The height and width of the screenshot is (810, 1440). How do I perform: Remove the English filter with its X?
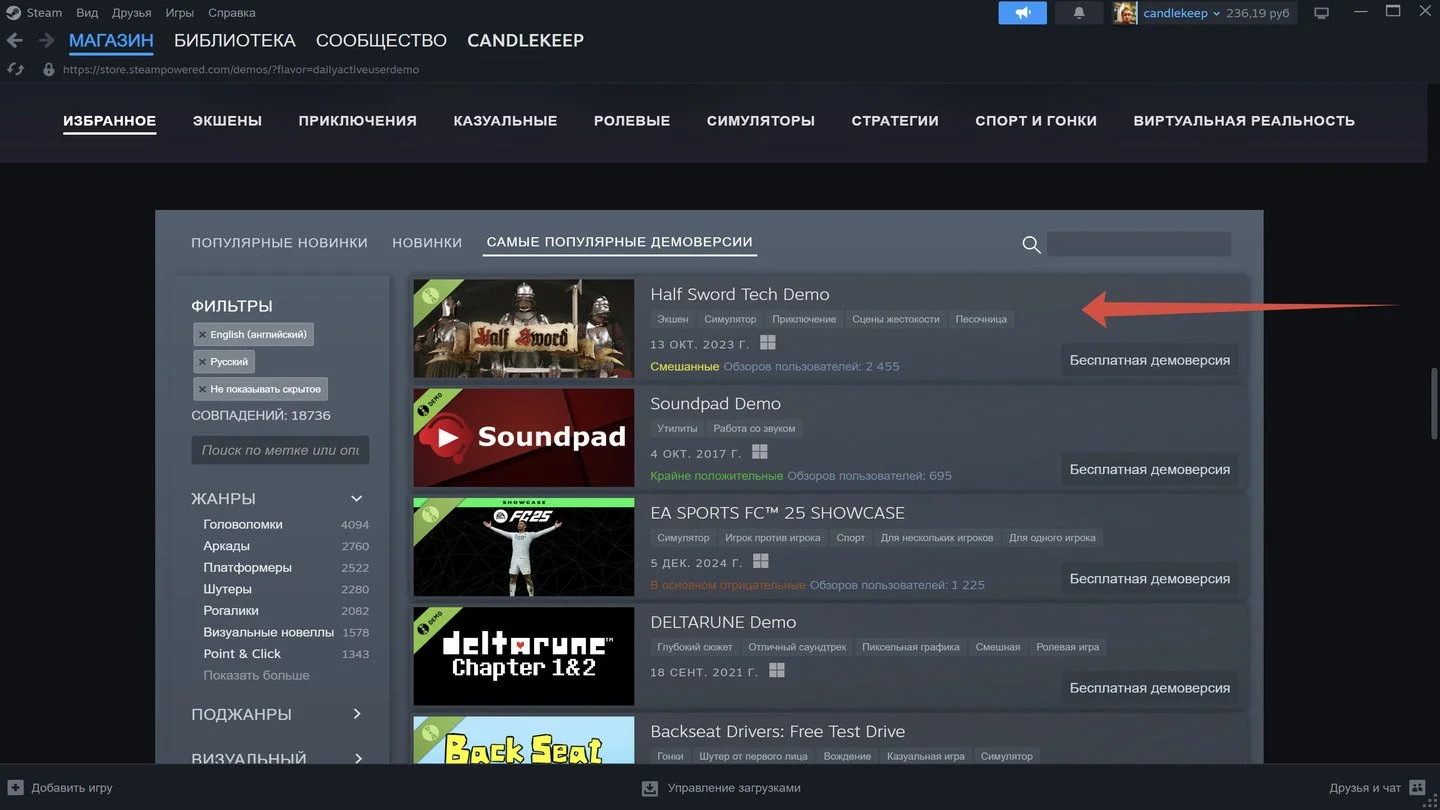(202, 334)
